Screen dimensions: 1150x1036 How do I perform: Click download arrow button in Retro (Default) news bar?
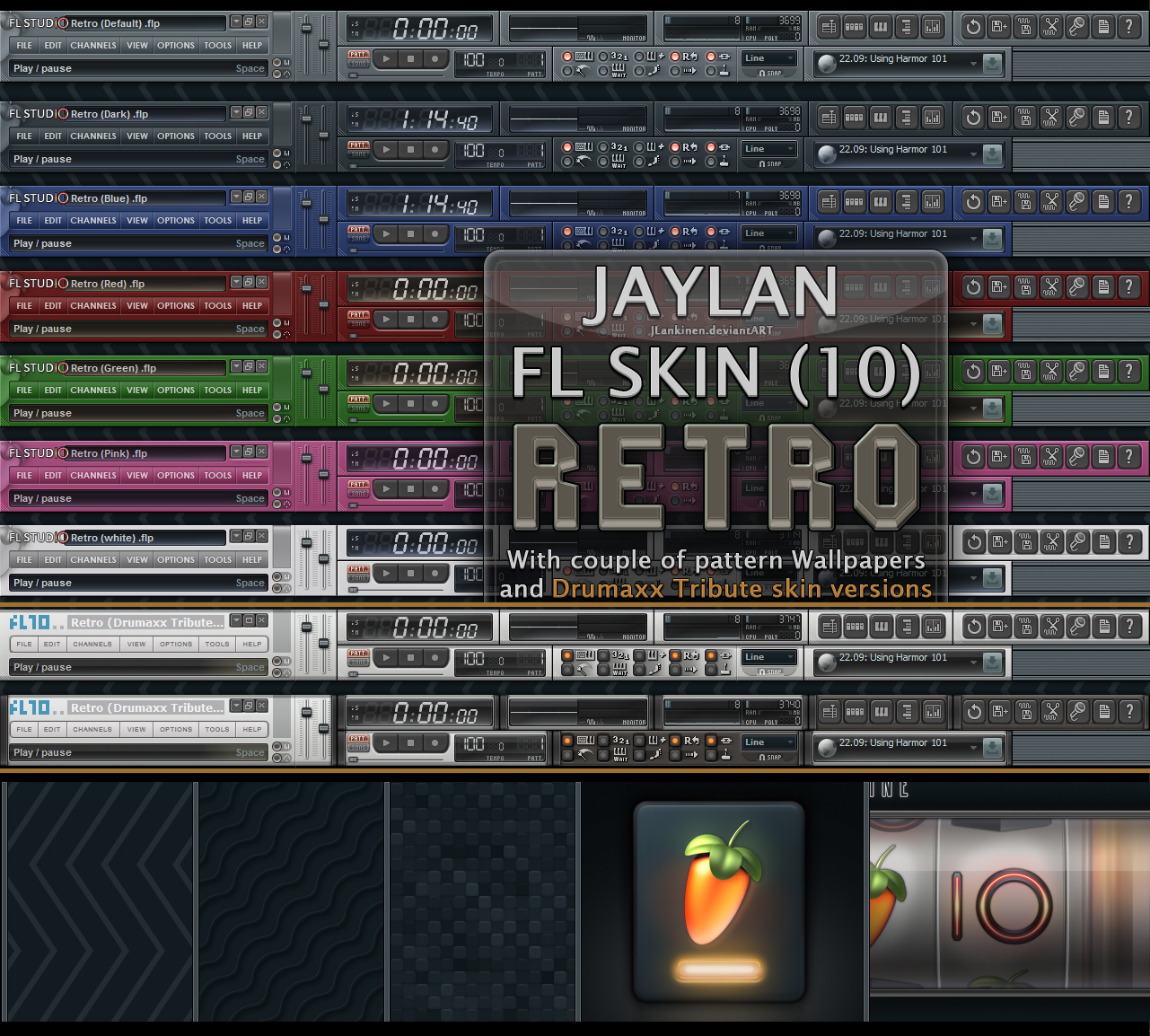pos(992,64)
